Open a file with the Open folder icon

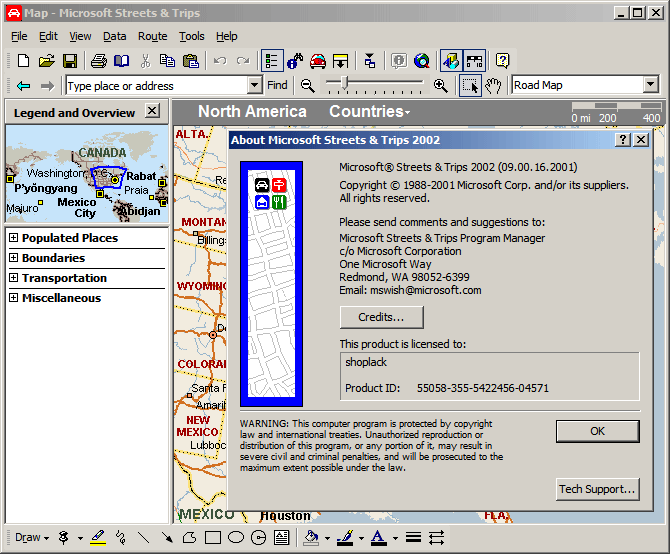(47, 61)
